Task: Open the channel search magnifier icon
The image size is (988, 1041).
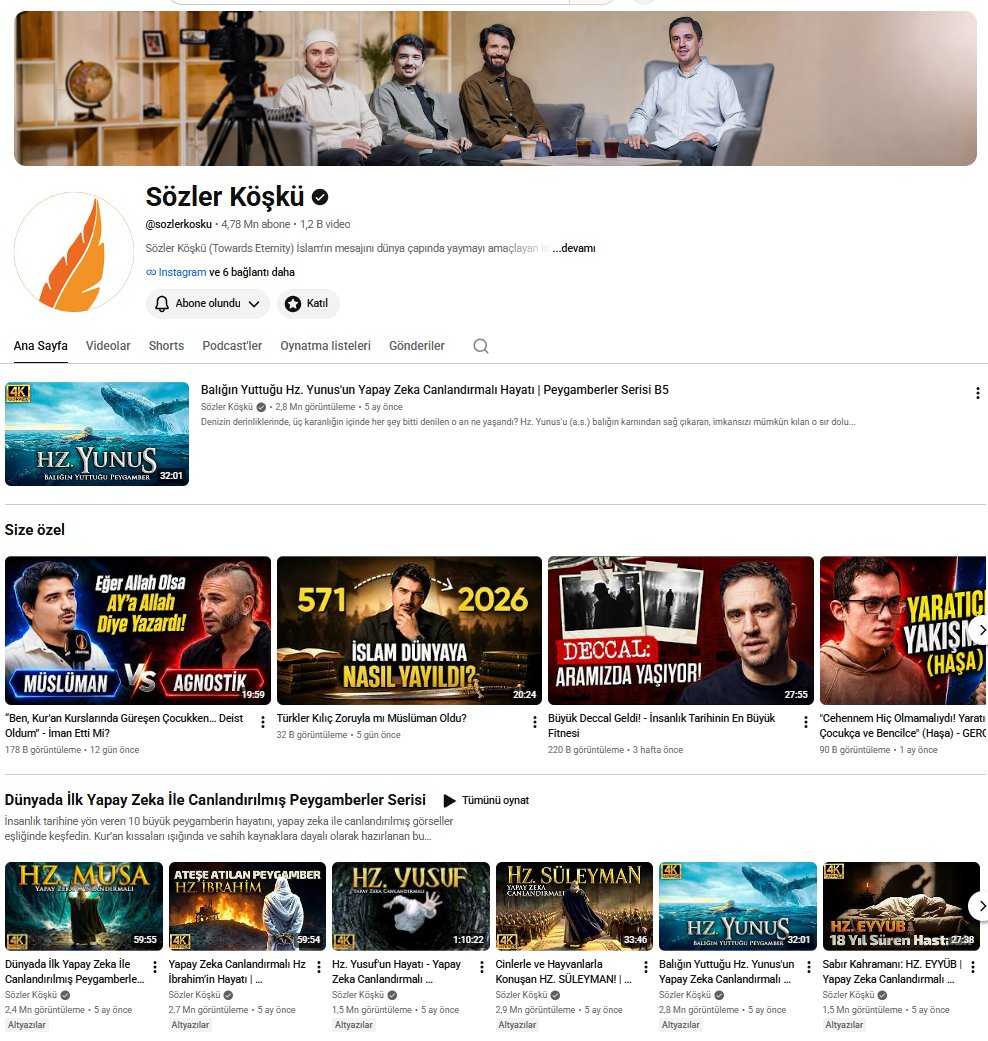Action: 481,346
